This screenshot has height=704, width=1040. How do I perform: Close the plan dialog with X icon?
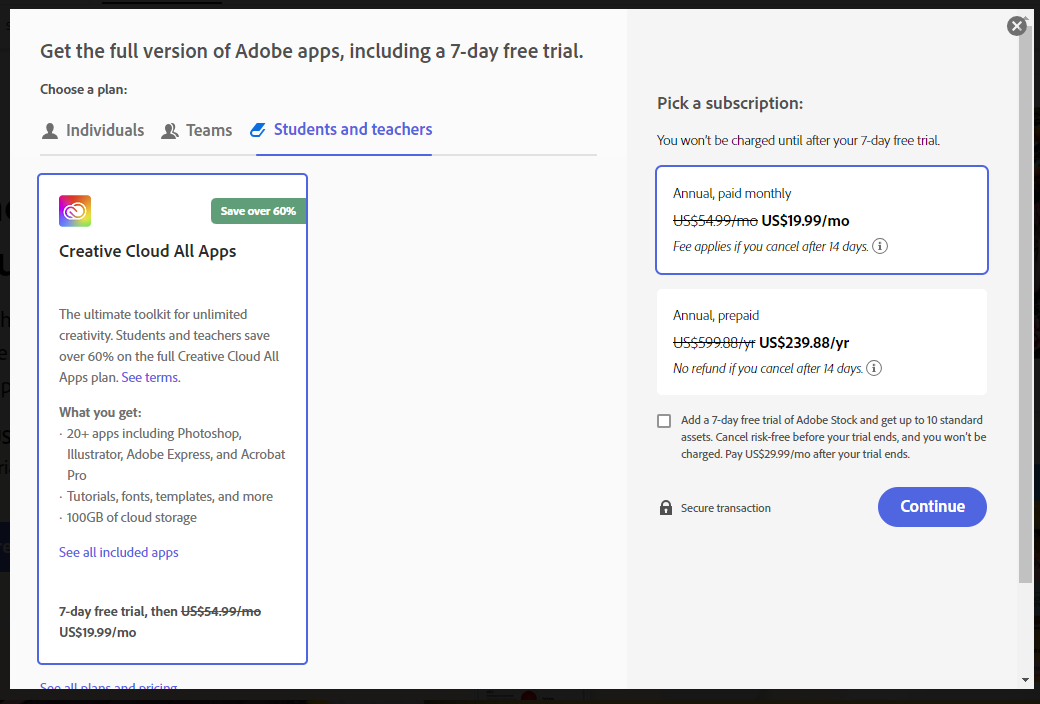tap(1017, 26)
